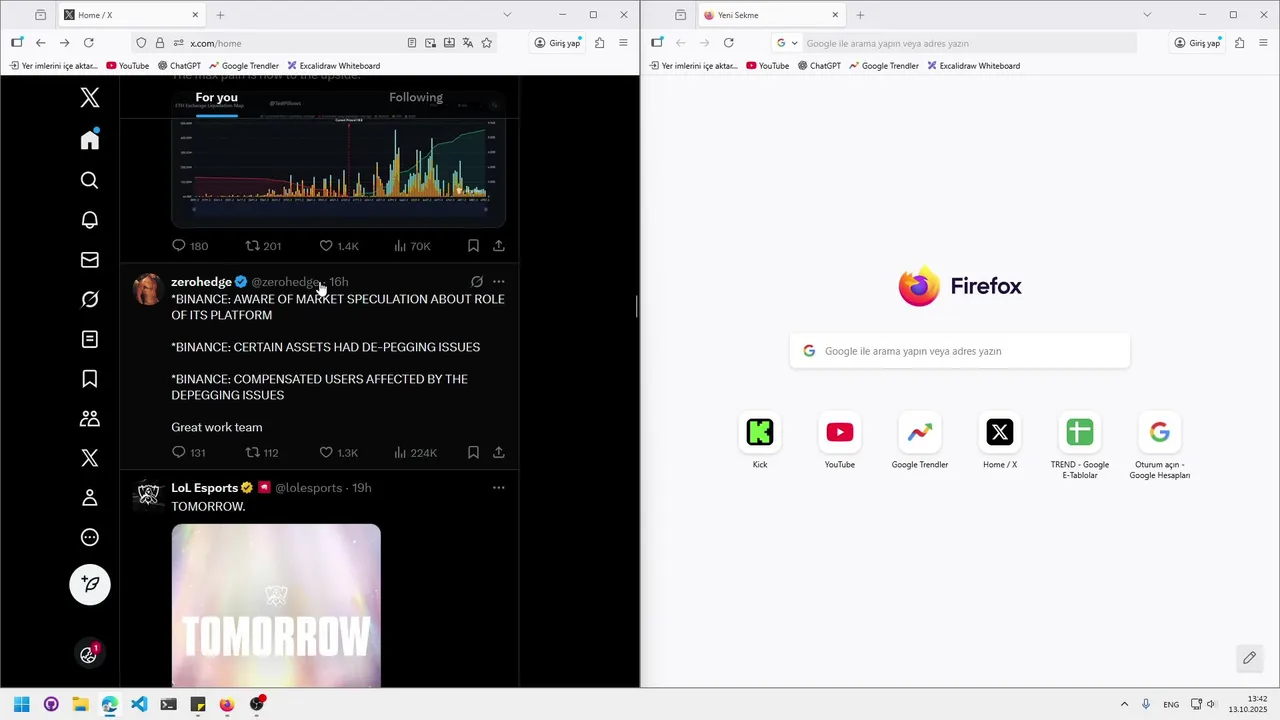
Task: Open account avatar at bottom of X sidebar
Action: pos(89,654)
